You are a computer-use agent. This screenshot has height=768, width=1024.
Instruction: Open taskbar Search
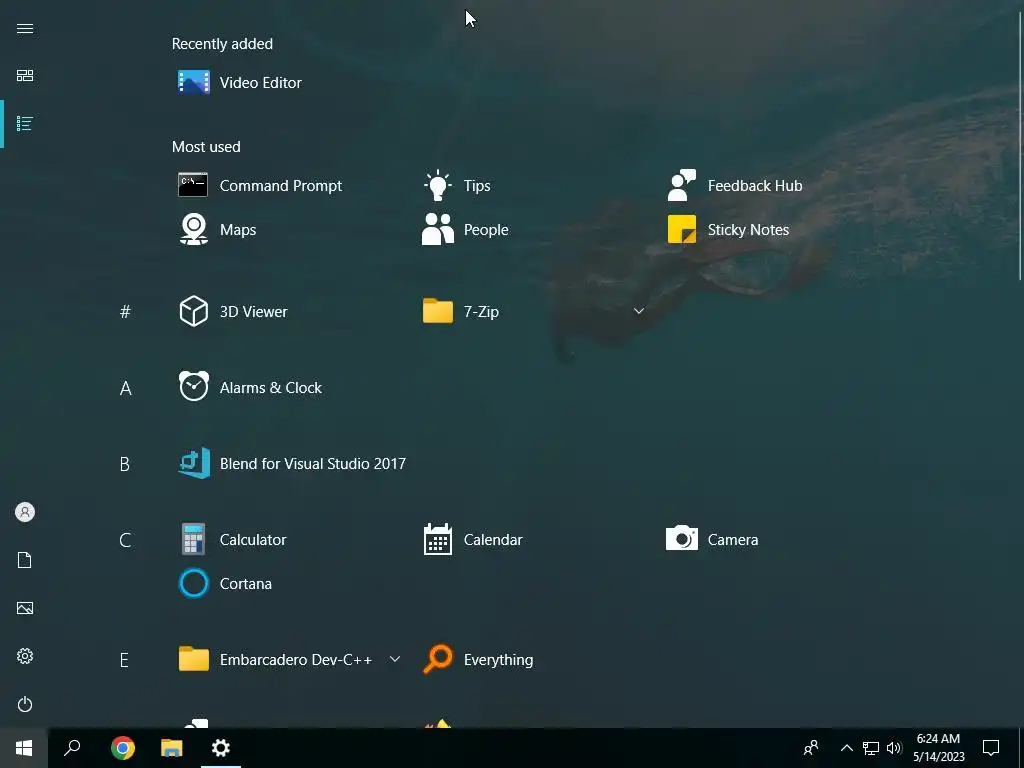(72, 748)
